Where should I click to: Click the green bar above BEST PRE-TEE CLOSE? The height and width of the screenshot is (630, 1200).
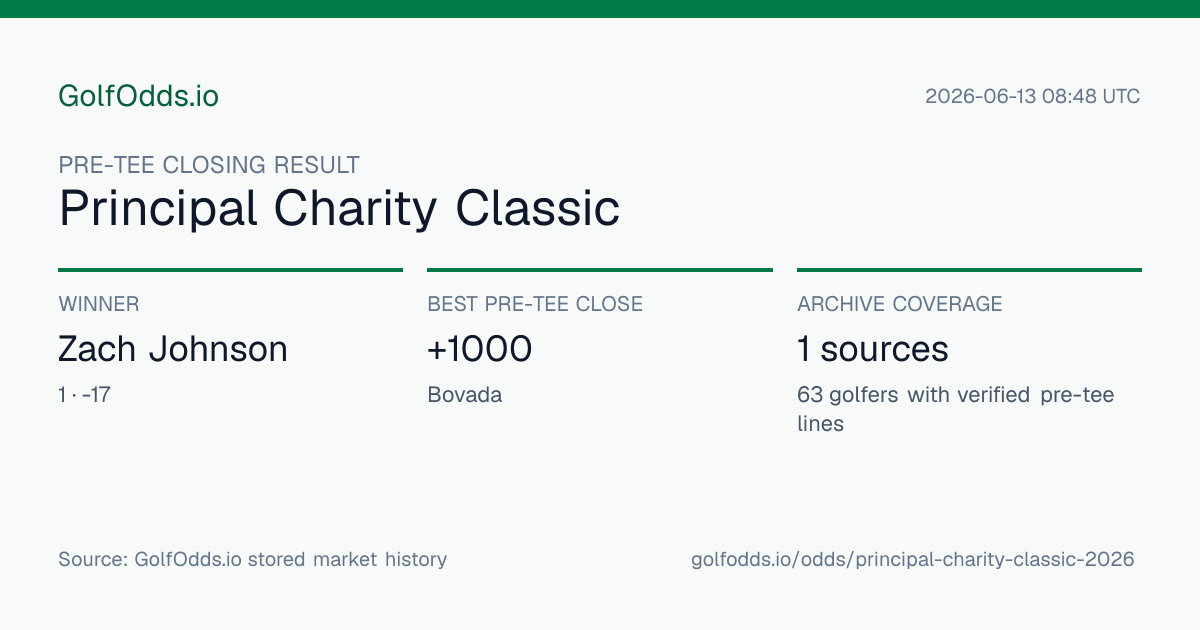click(x=600, y=270)
